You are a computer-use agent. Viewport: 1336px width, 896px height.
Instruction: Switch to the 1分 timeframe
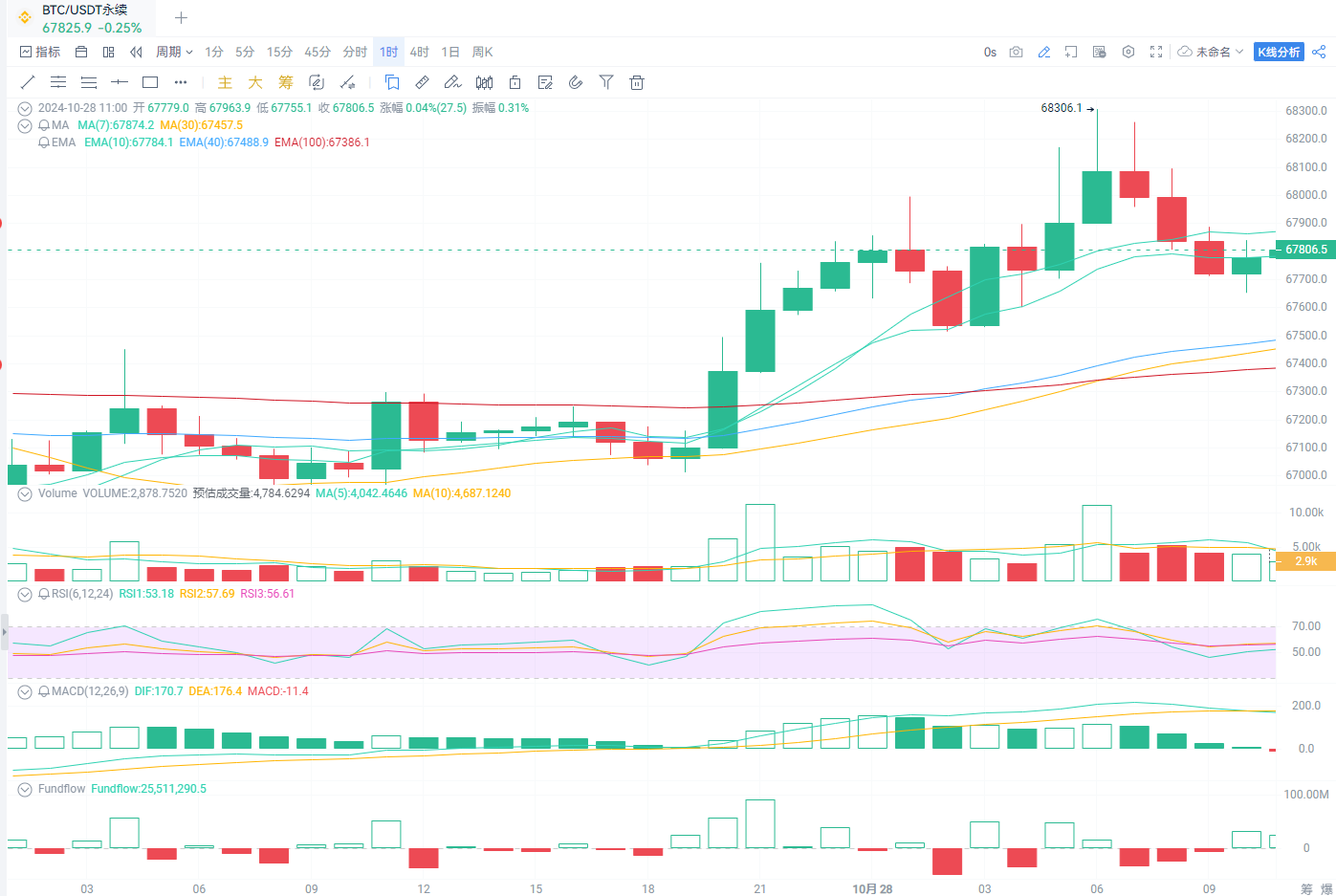pyautogui.click(x=214, y=52)
